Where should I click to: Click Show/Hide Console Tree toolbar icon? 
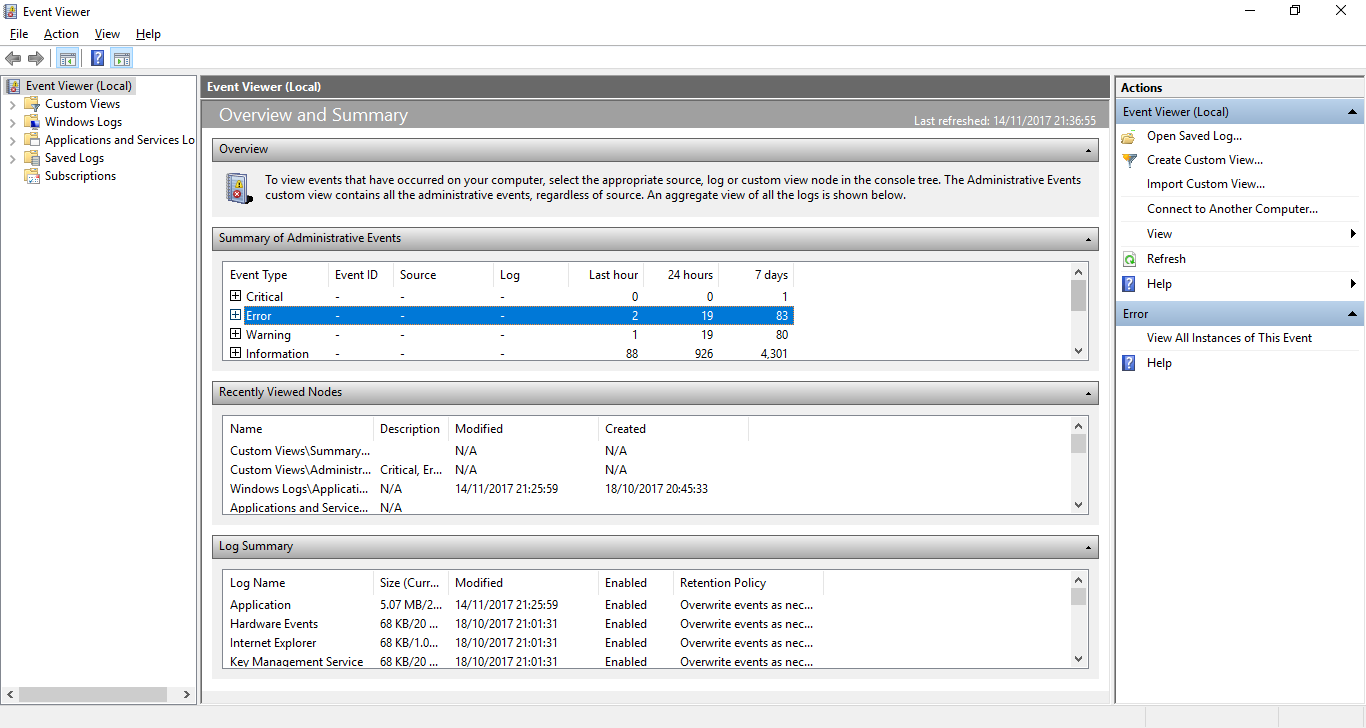coord(67,58)
